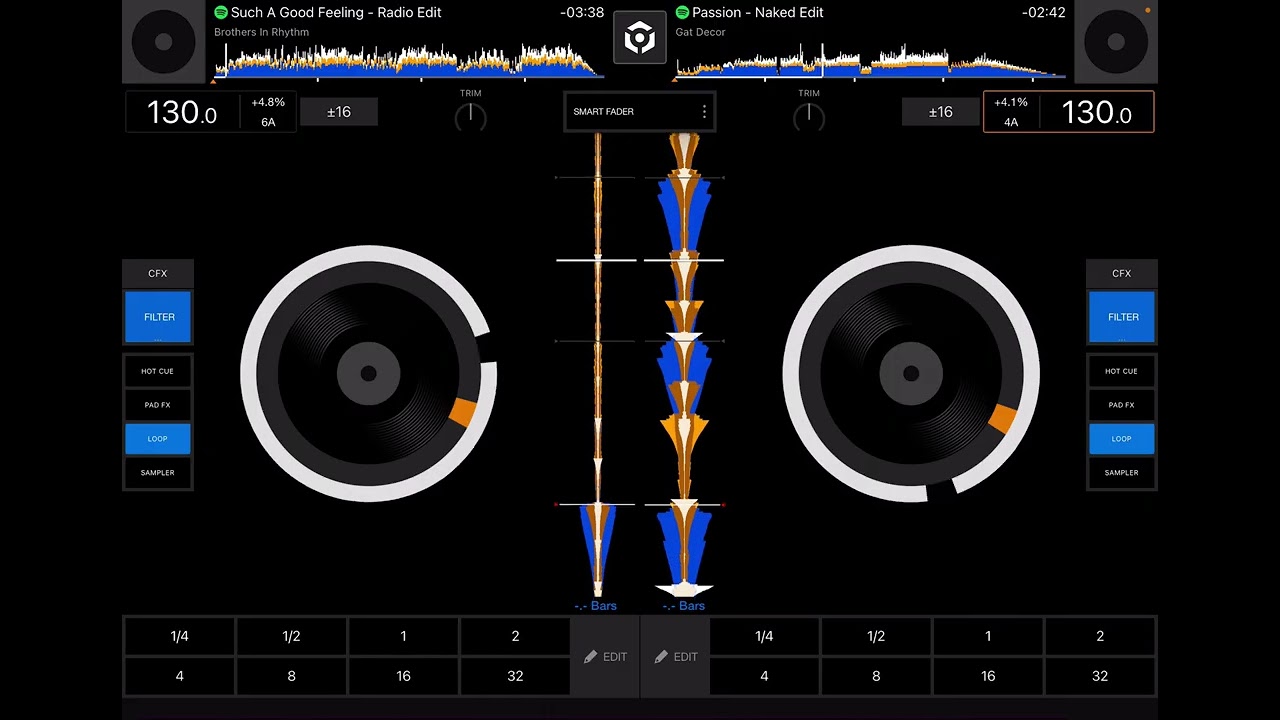Tap the right deck 130.0 BPM display
This screenshot has width=1280, height=720.
click(1096, 112)
